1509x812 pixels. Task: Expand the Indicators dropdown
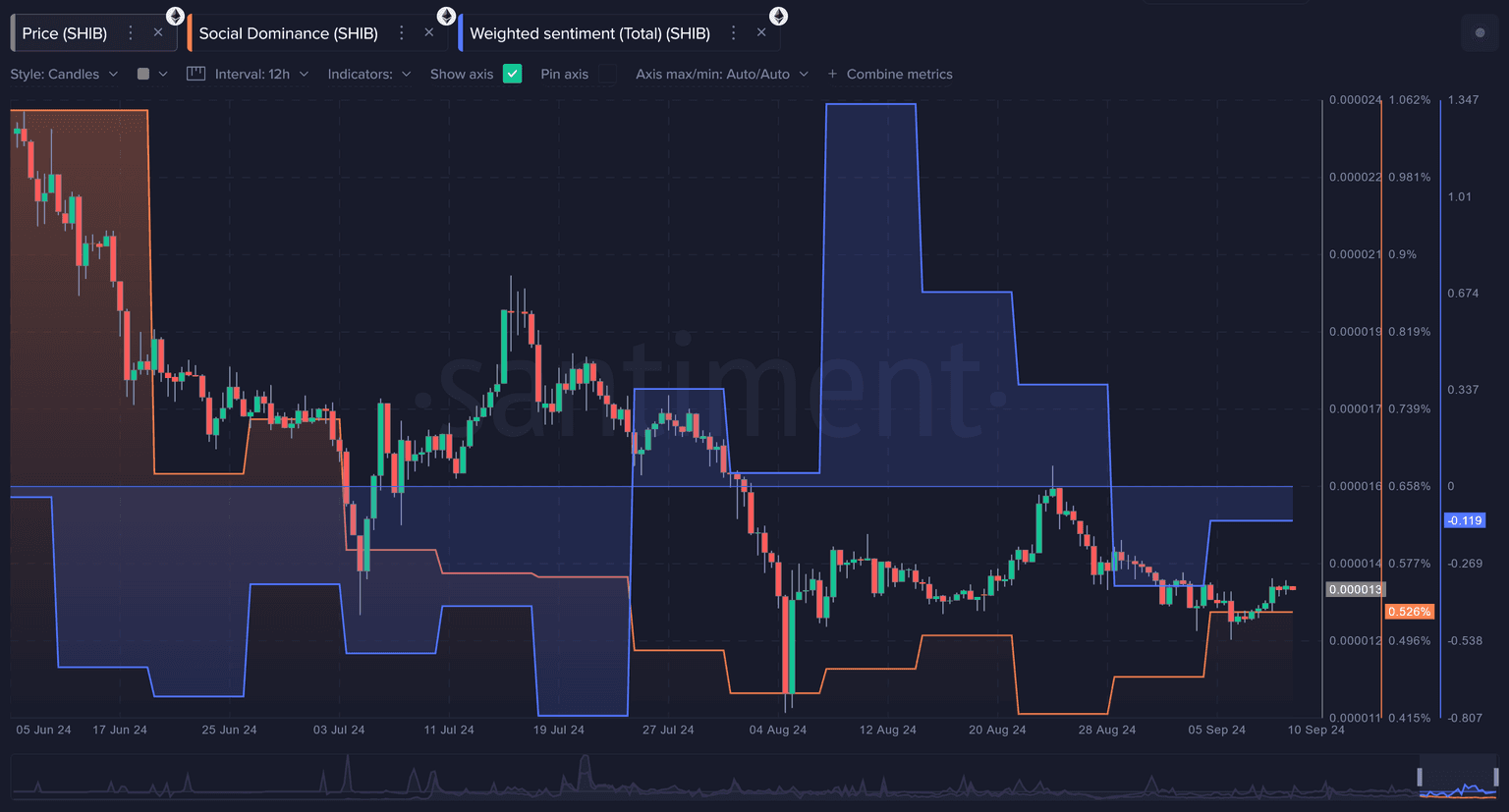(368, 74)
